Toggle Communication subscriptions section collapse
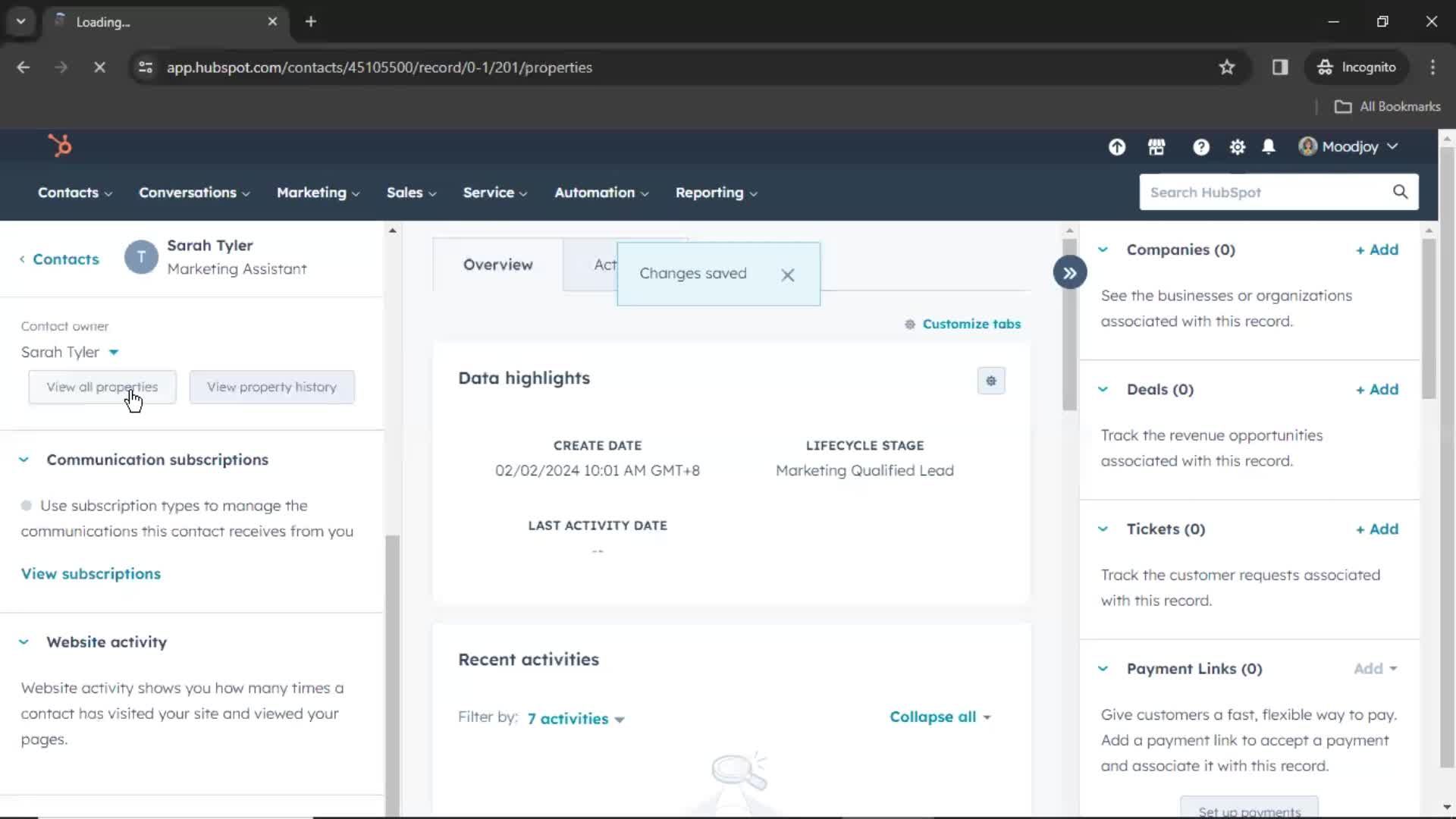1456x819 pixels. click(23, 459)
